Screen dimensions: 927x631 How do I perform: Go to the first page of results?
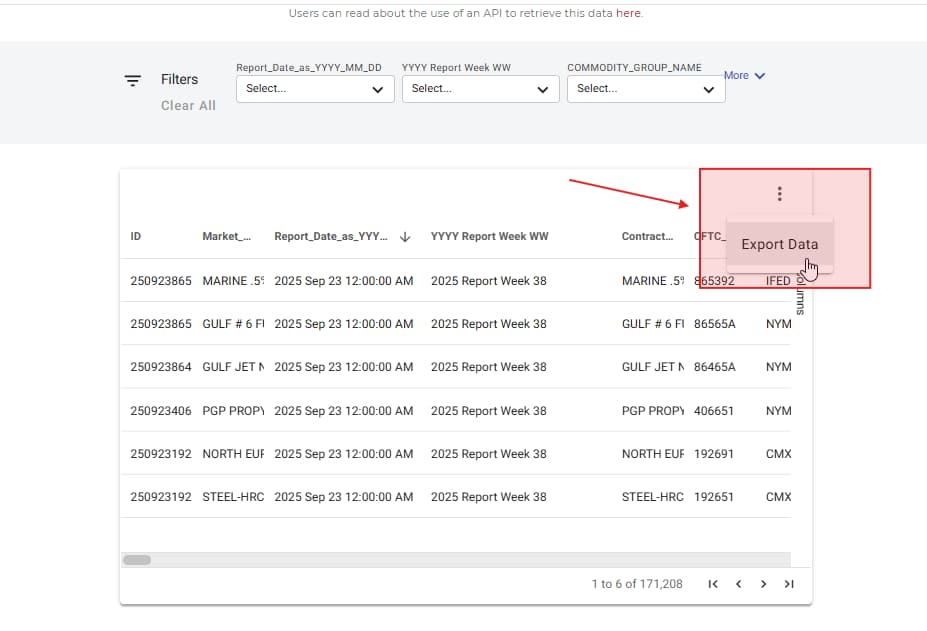(x=713, y=584)
